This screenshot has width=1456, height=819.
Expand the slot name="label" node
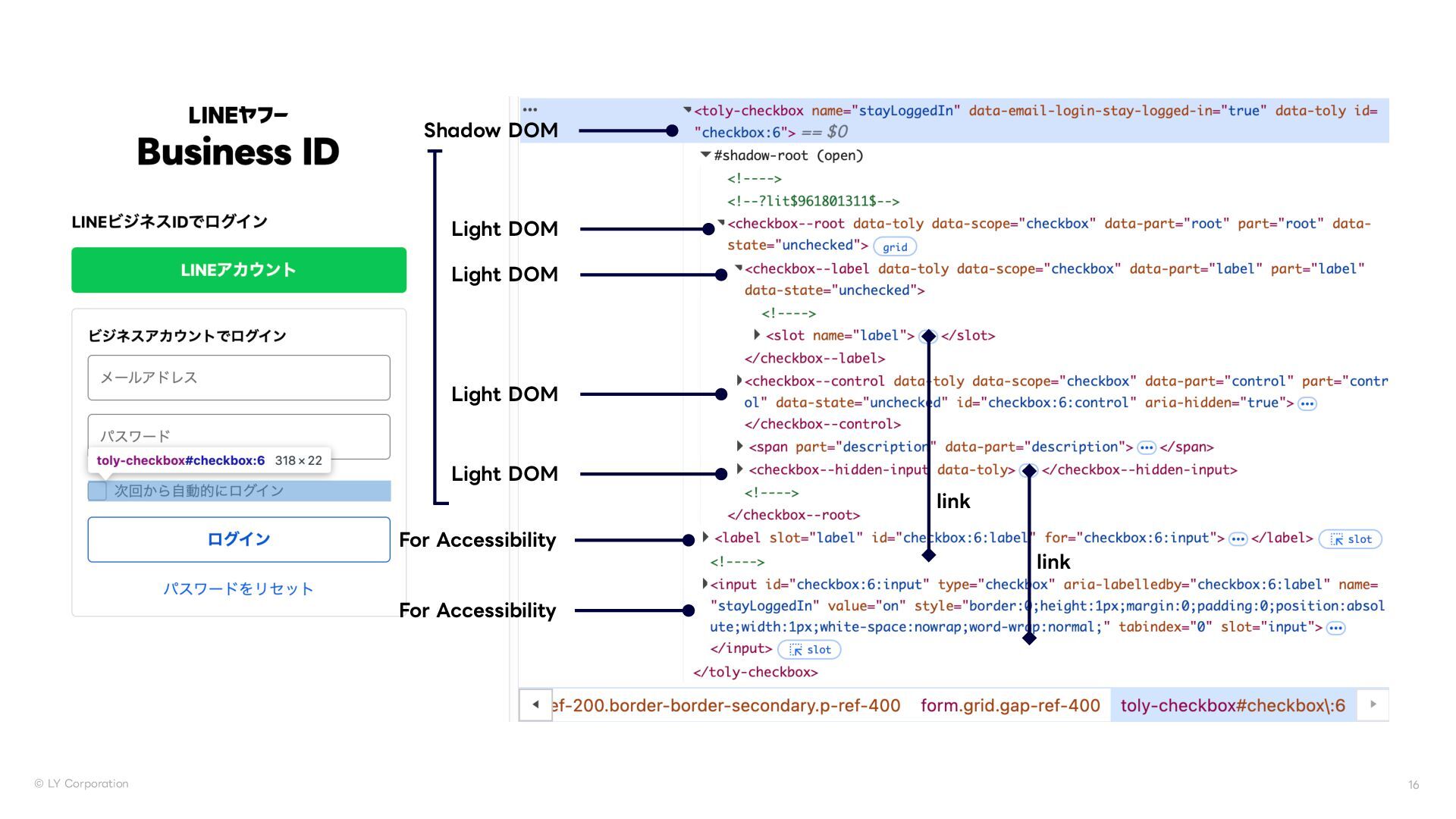pos(757,334)
